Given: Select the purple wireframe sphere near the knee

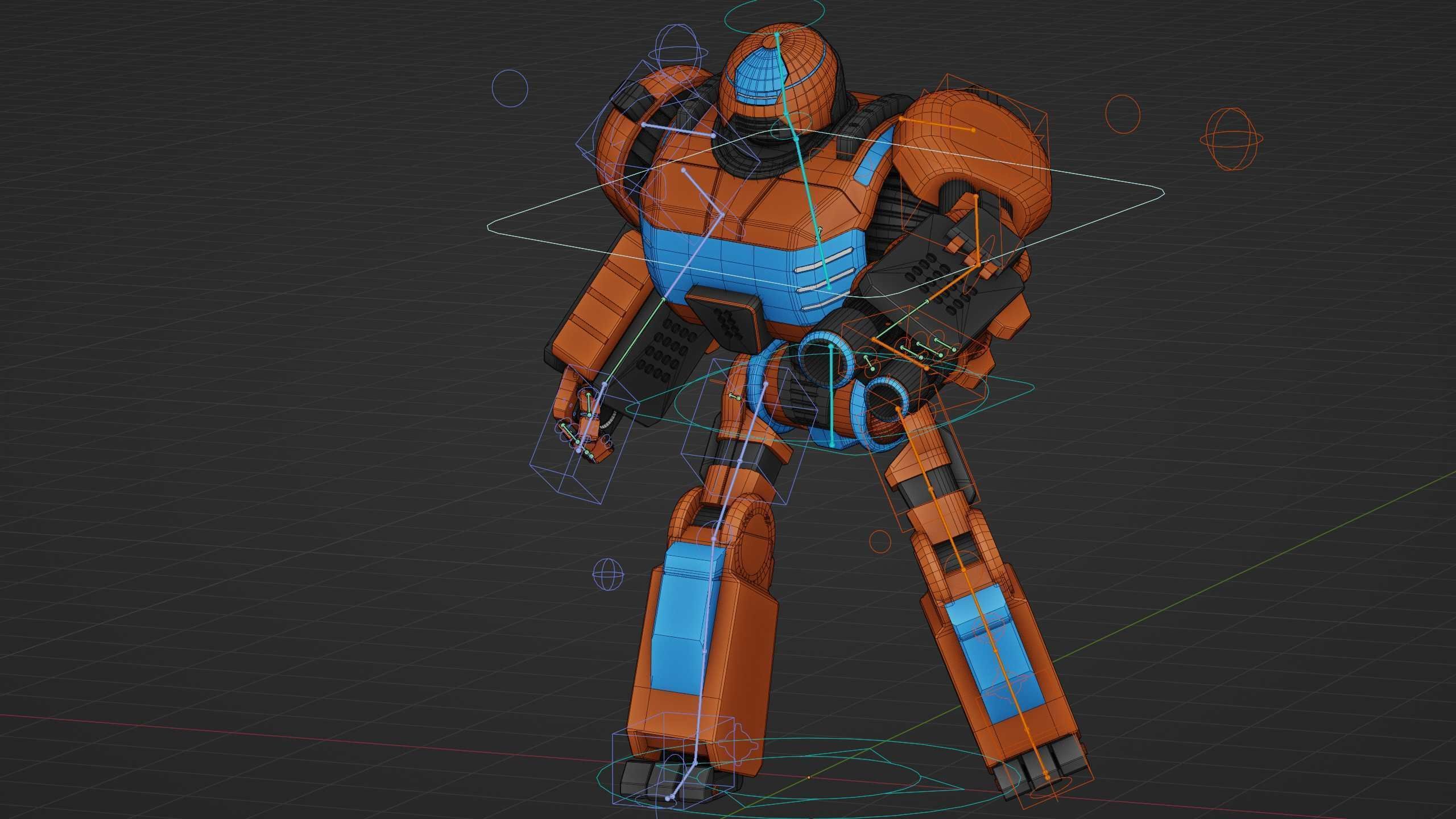Looking at the screenshot, I should pyautogui.click(x=609, y=573).
